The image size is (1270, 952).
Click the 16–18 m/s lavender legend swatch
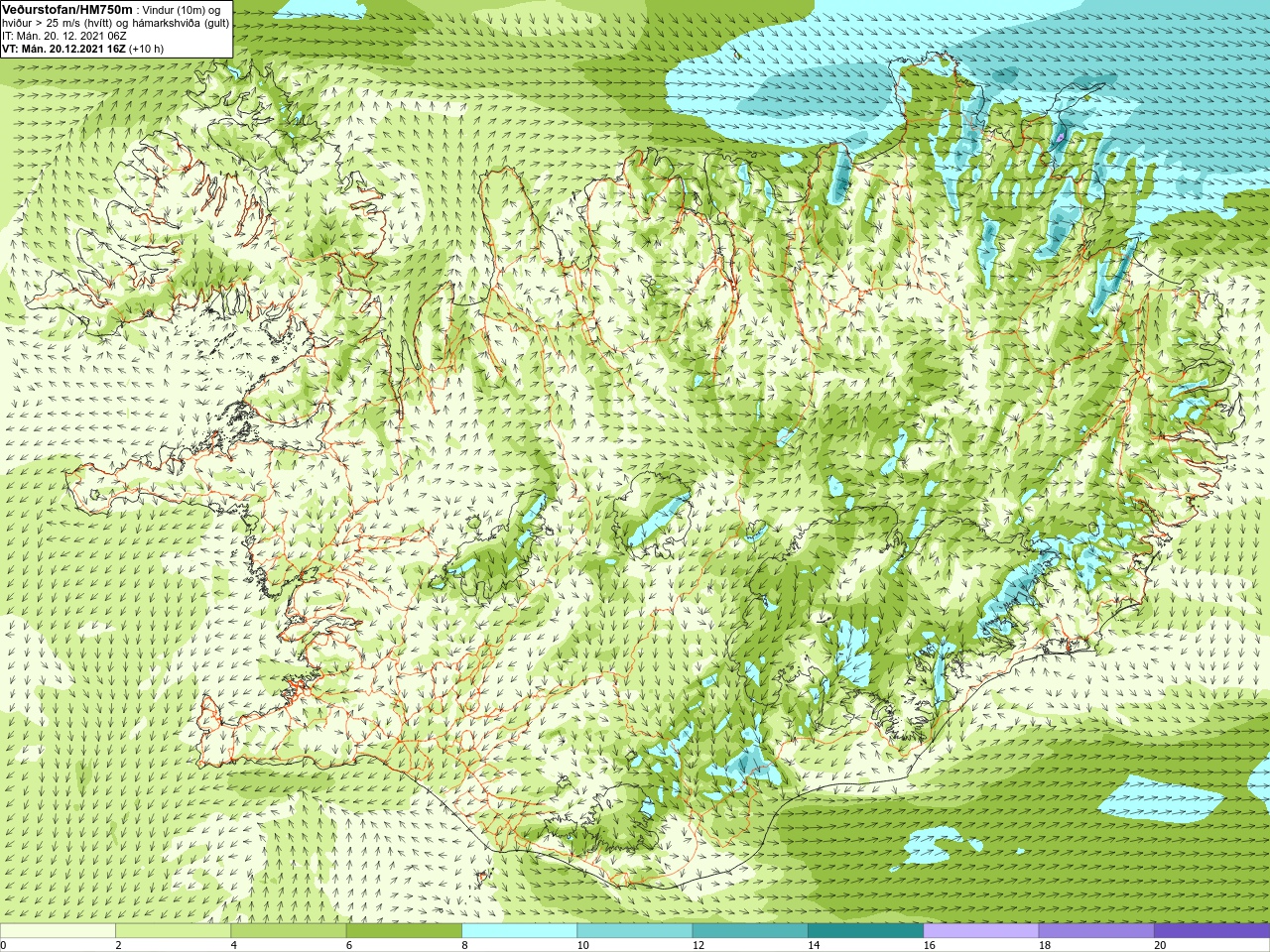[x=981, y=930]
